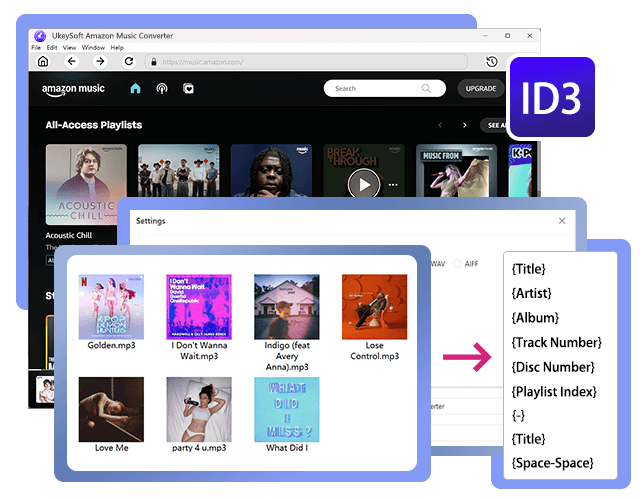The width and height of the screenshot is (640, 500).
Task: Click the music.amazon.com address bar
Action: pos(306,62)
